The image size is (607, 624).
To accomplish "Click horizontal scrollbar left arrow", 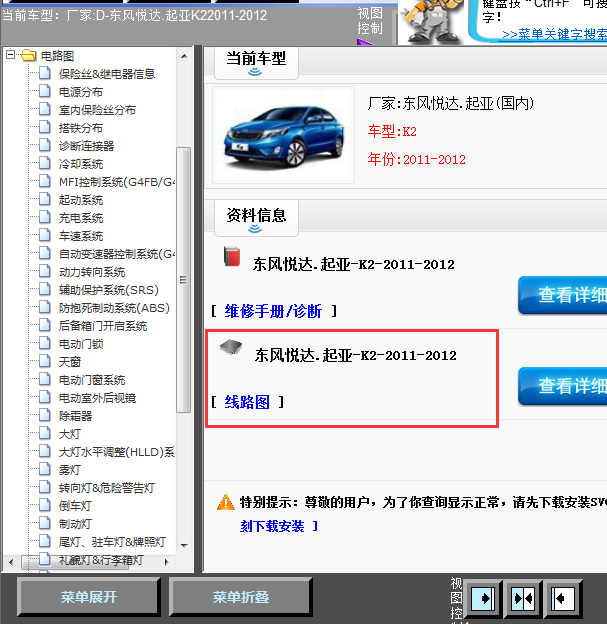I will 11,562.
